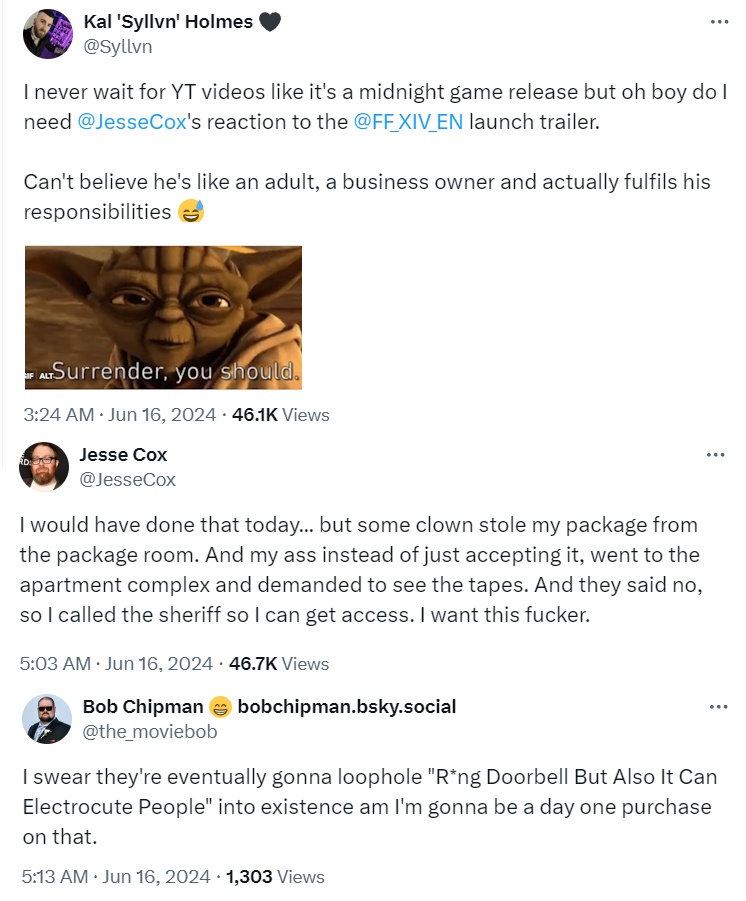This screenshot has height=901, width=746.
Task: Click the 1,303 Views count on Bob's tweet
Action: pos(275,876)
